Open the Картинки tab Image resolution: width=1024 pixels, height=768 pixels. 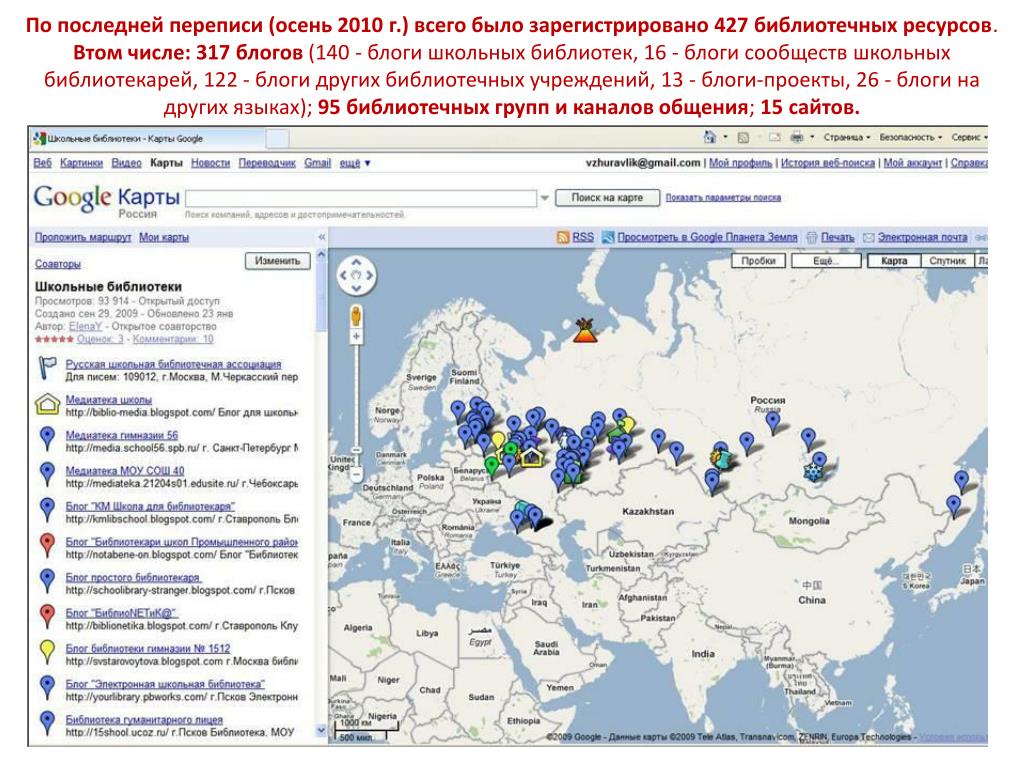click(x=81, y=163)
